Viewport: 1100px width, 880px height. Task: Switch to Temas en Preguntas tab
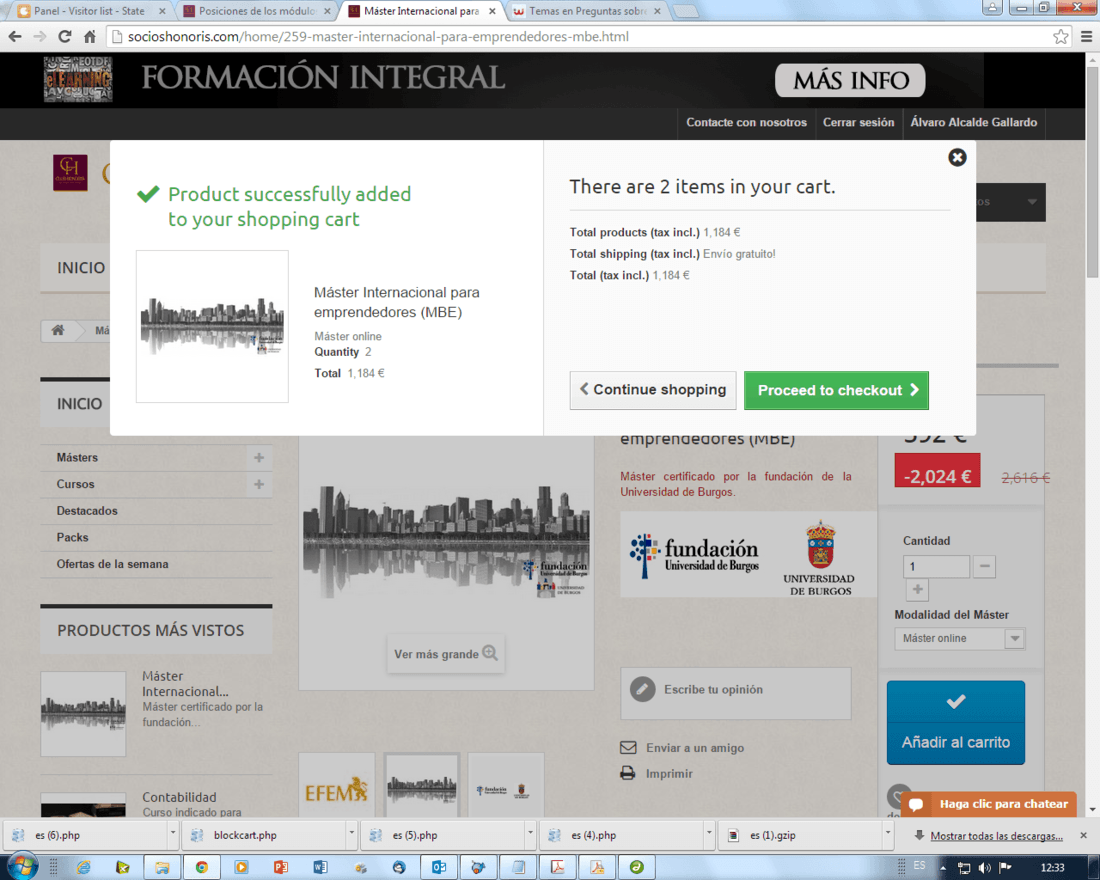click(588, 11)
